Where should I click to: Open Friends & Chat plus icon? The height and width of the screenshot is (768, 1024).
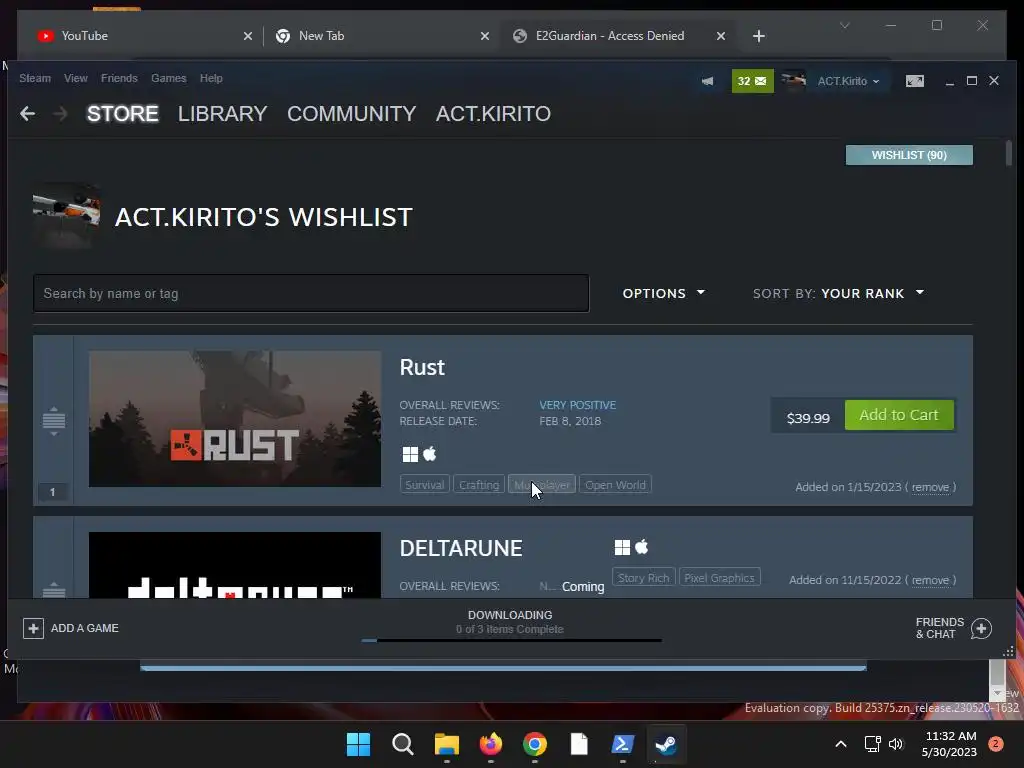click(x=982, y=628)
